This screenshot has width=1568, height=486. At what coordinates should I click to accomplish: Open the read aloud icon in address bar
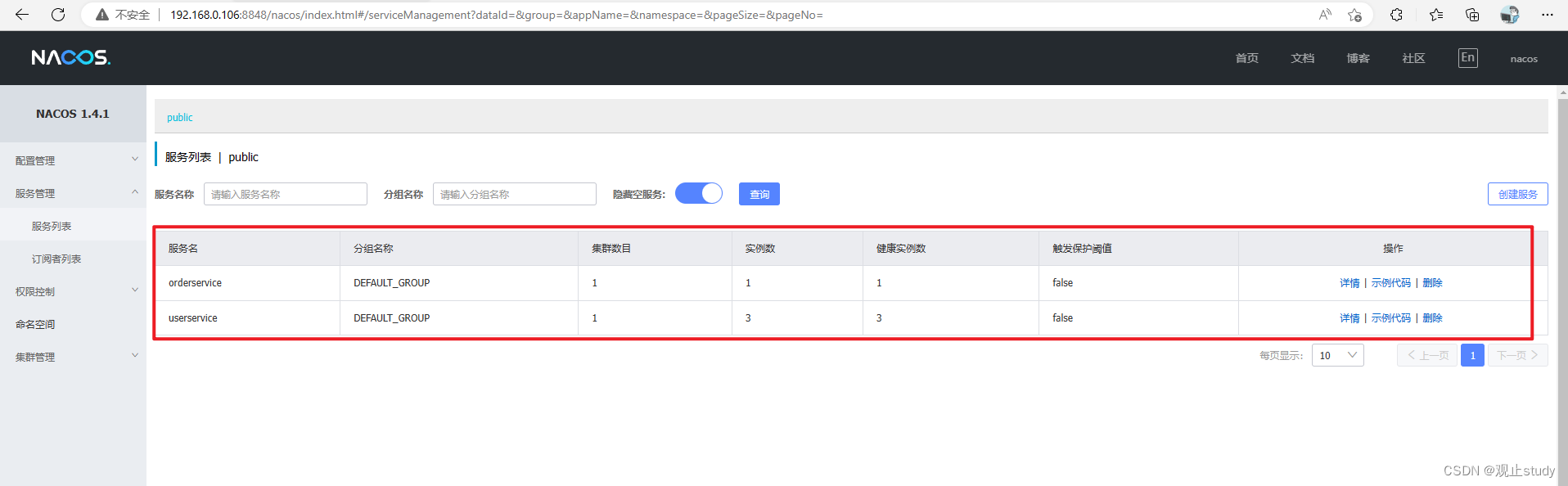click(1325, 15)
